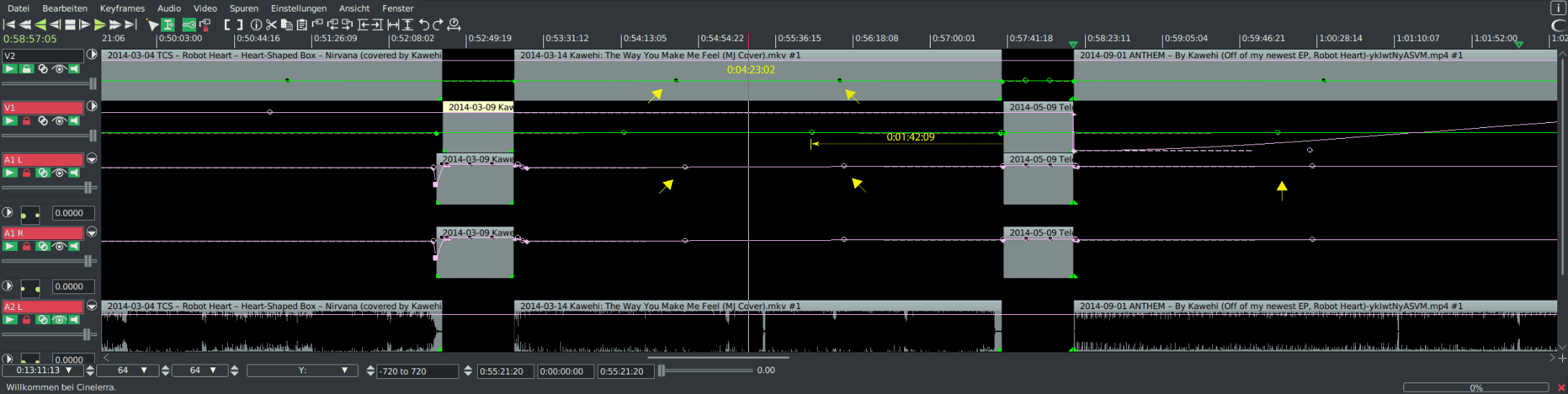This screenshot has height=394, width=1568.
Task: Fit selection to display width
Action: (393, 24)
